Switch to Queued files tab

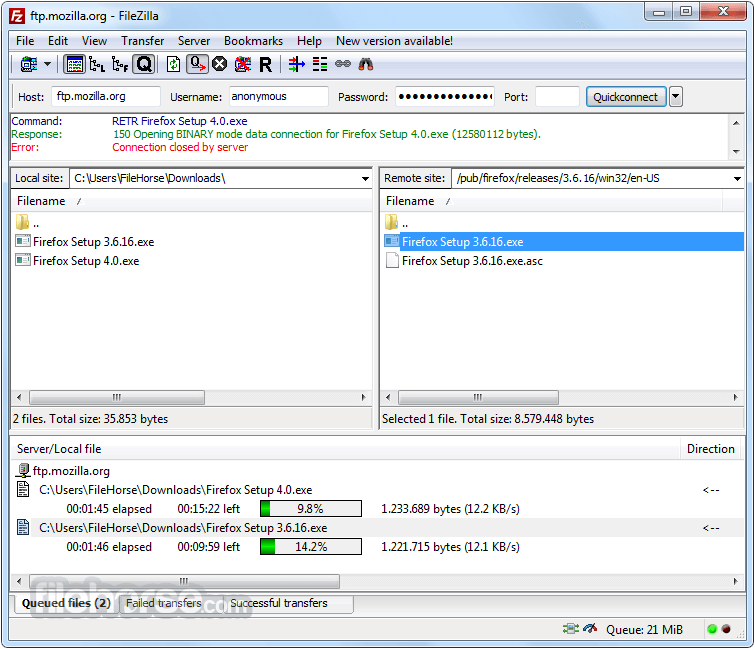point(66,603)
